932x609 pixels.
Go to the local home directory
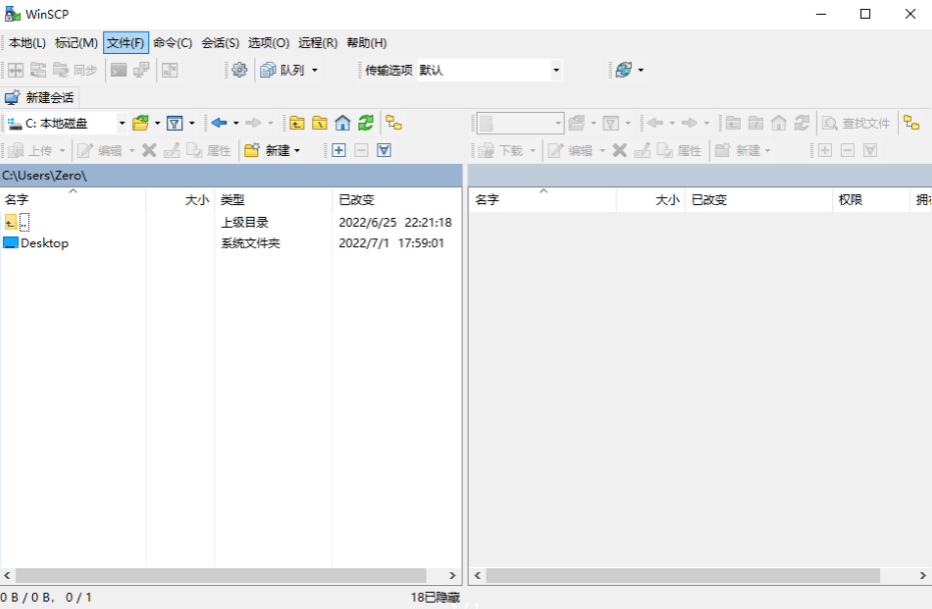coord(343,123)
